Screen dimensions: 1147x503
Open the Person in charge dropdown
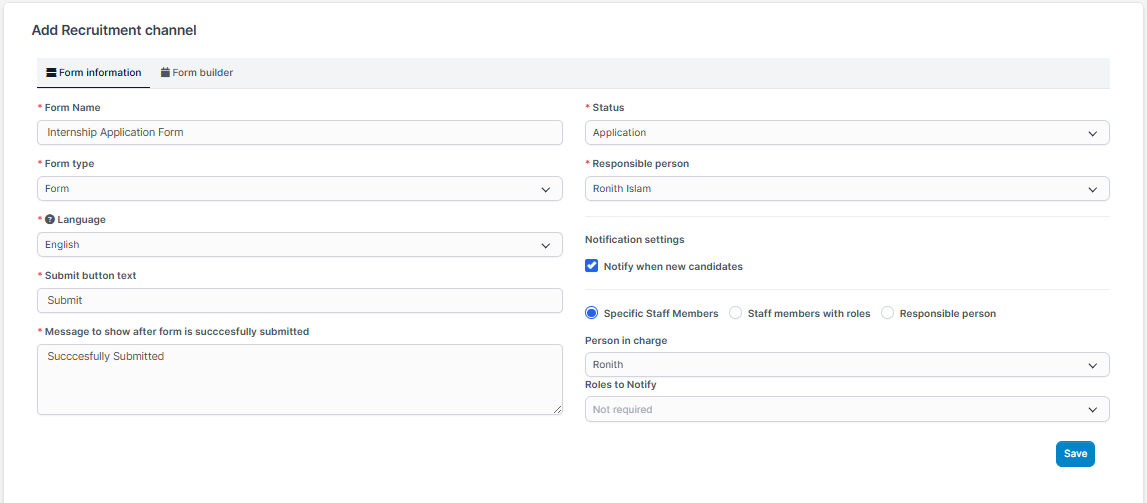click(846, 365)
